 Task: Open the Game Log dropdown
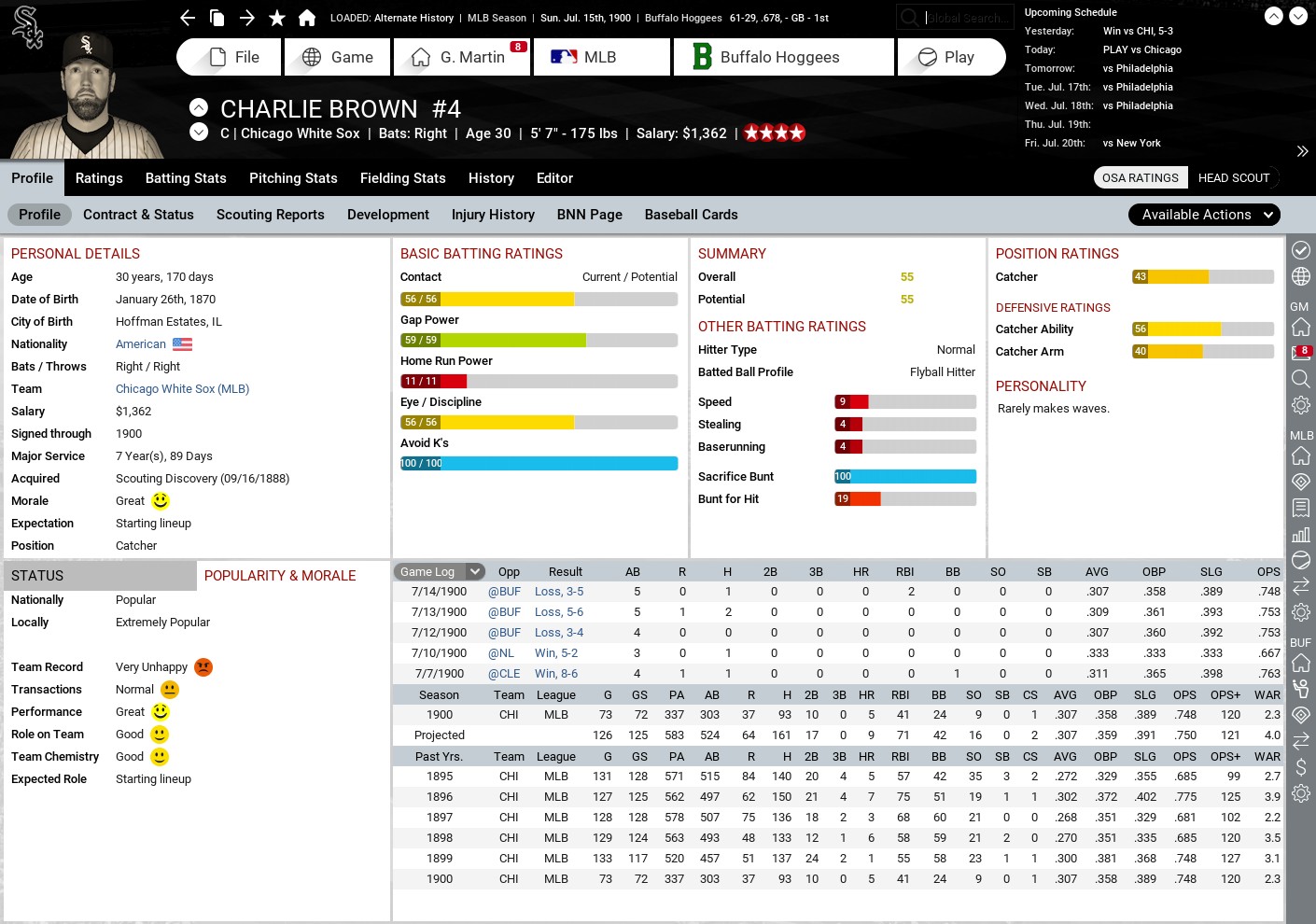439,572
